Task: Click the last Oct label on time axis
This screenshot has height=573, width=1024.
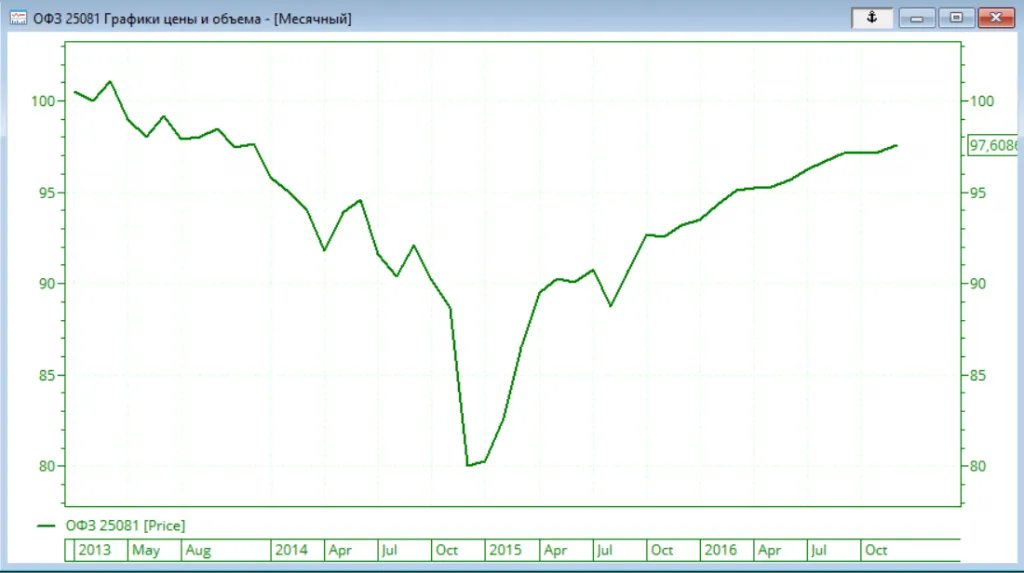Action: point(877,550)
